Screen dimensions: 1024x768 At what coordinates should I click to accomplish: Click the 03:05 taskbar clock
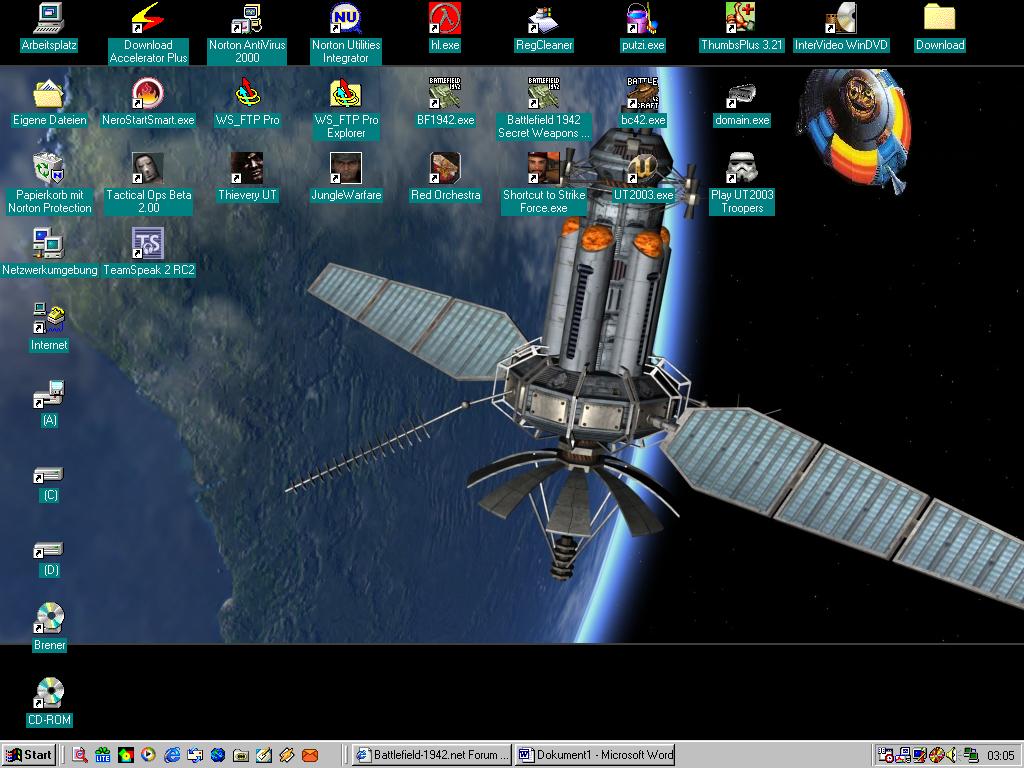[x=1000, y=756]
